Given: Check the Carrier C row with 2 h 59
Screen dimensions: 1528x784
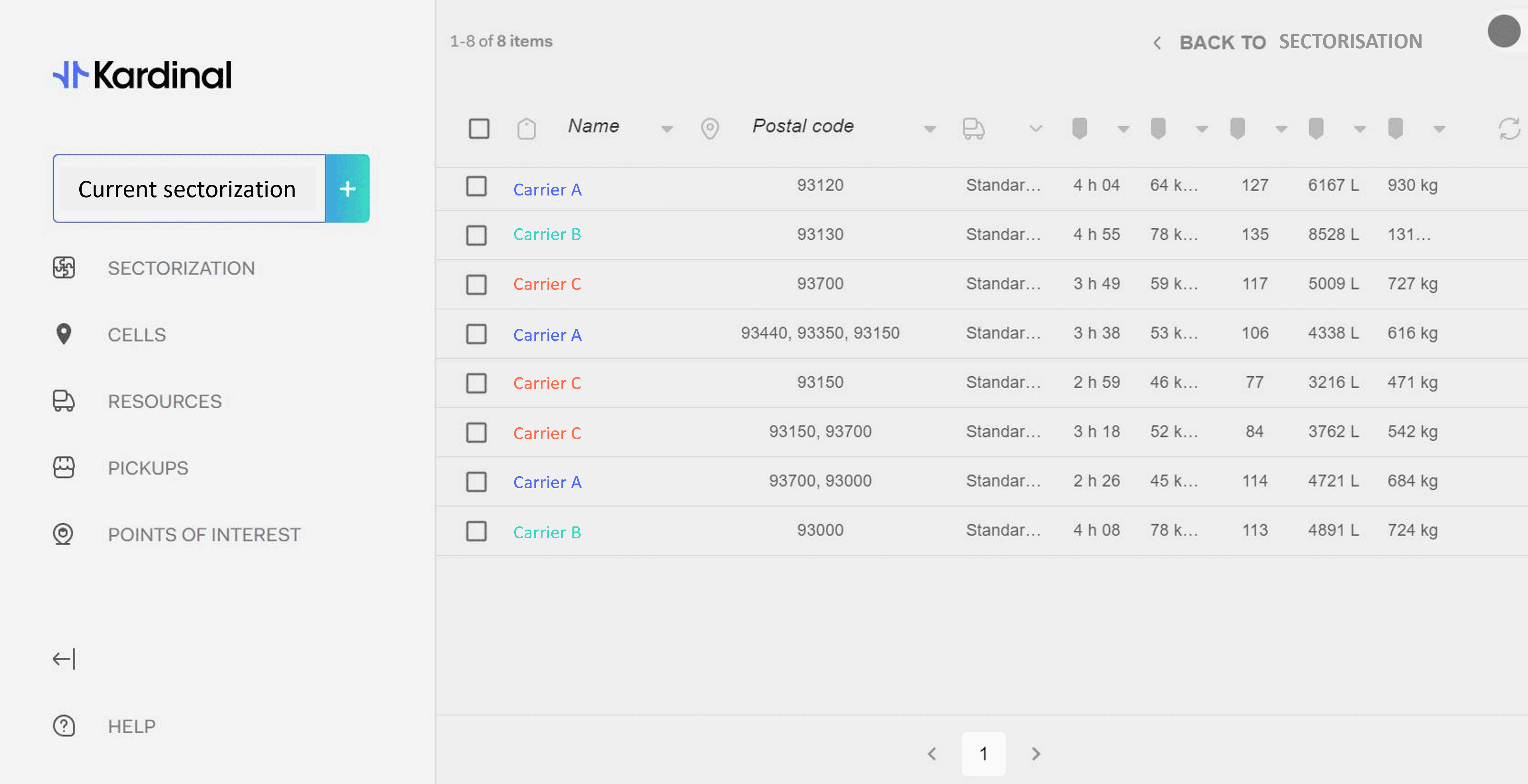Looking at the screenshot, I should 476,383.
